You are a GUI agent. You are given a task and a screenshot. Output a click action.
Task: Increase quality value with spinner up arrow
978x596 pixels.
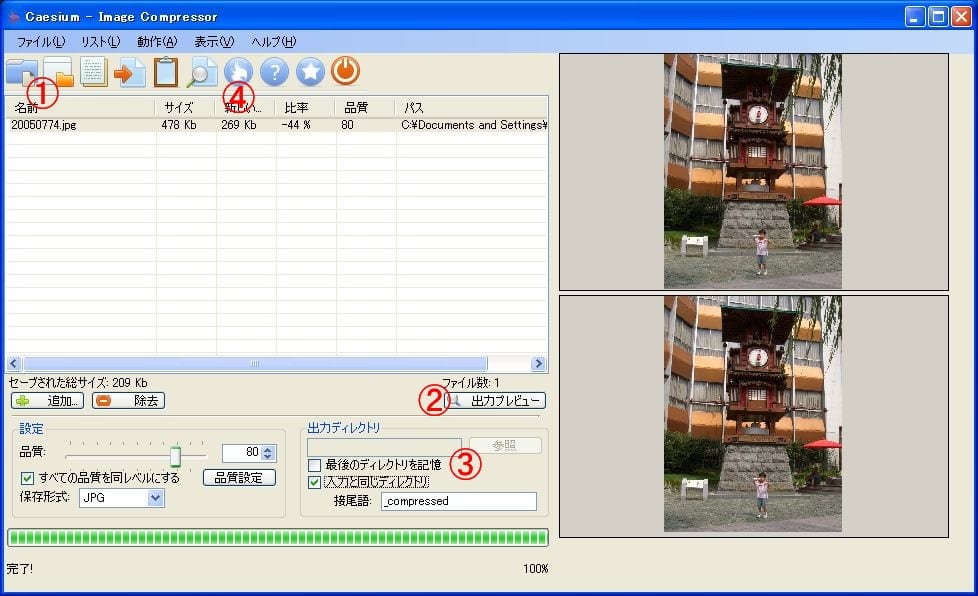point(267,449)
